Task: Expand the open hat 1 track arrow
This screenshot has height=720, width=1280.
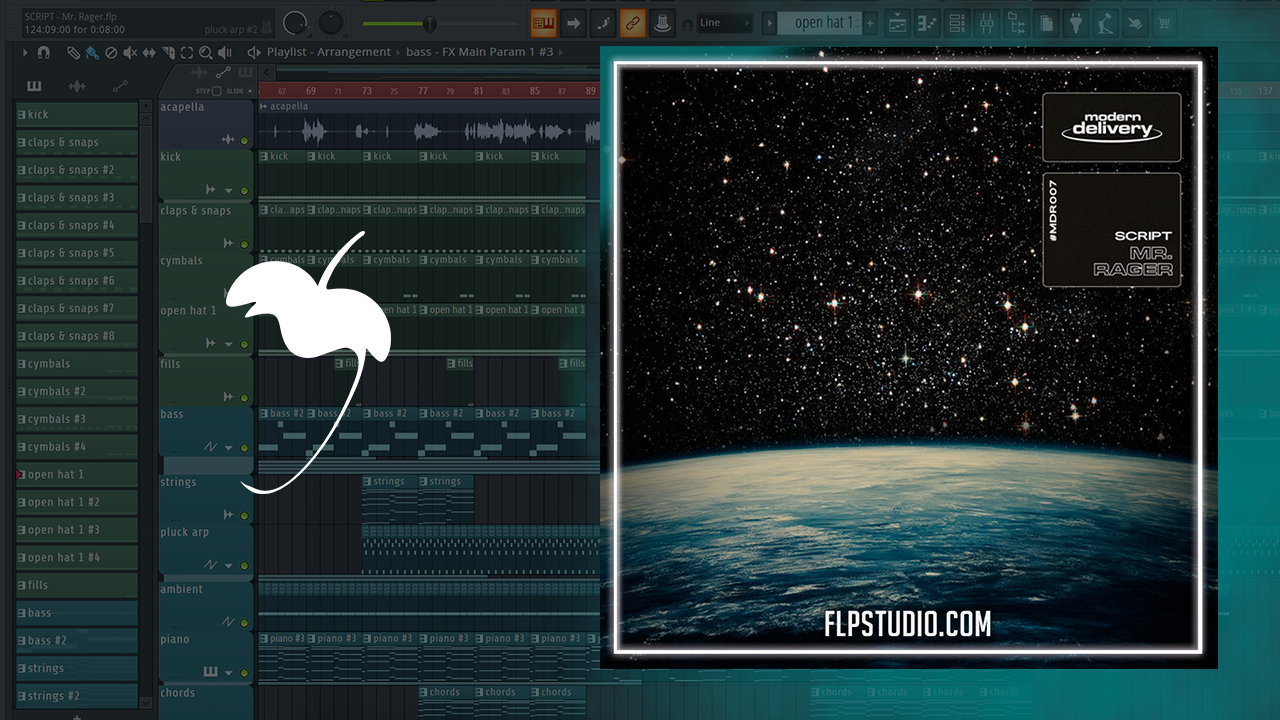Action: 228,344
